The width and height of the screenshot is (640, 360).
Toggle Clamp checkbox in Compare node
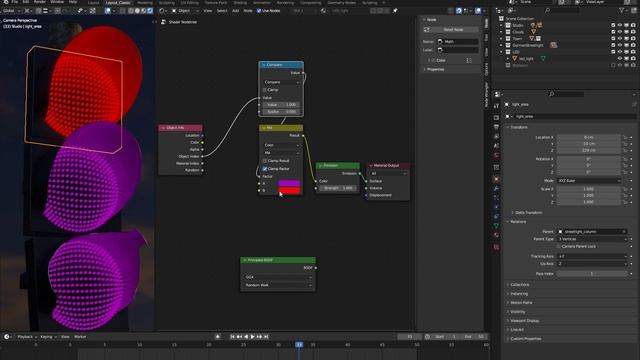(x=264, y=90)
